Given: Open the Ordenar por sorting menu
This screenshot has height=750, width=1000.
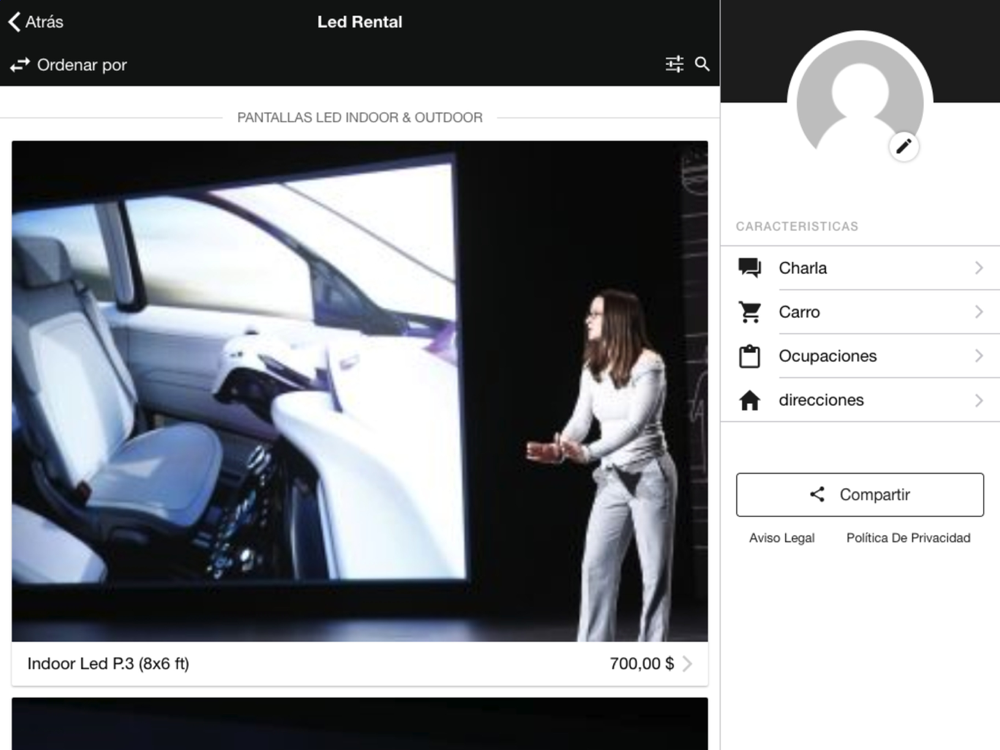Looking at the screenshot, I should pyautogui.click(x=82, y=65).
